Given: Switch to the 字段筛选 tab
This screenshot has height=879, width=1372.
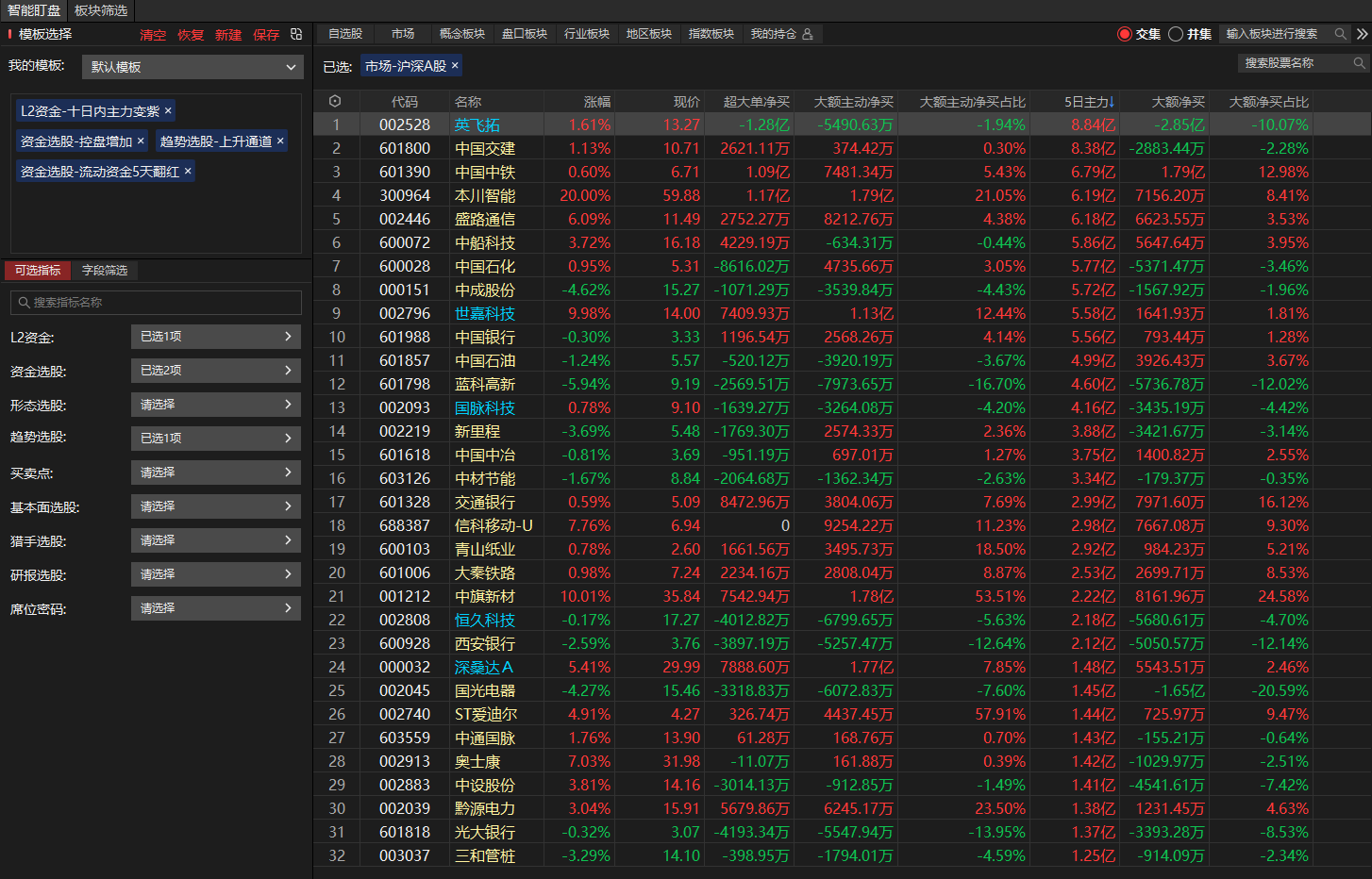Looking at the screenshot, I should coord(105,271).
